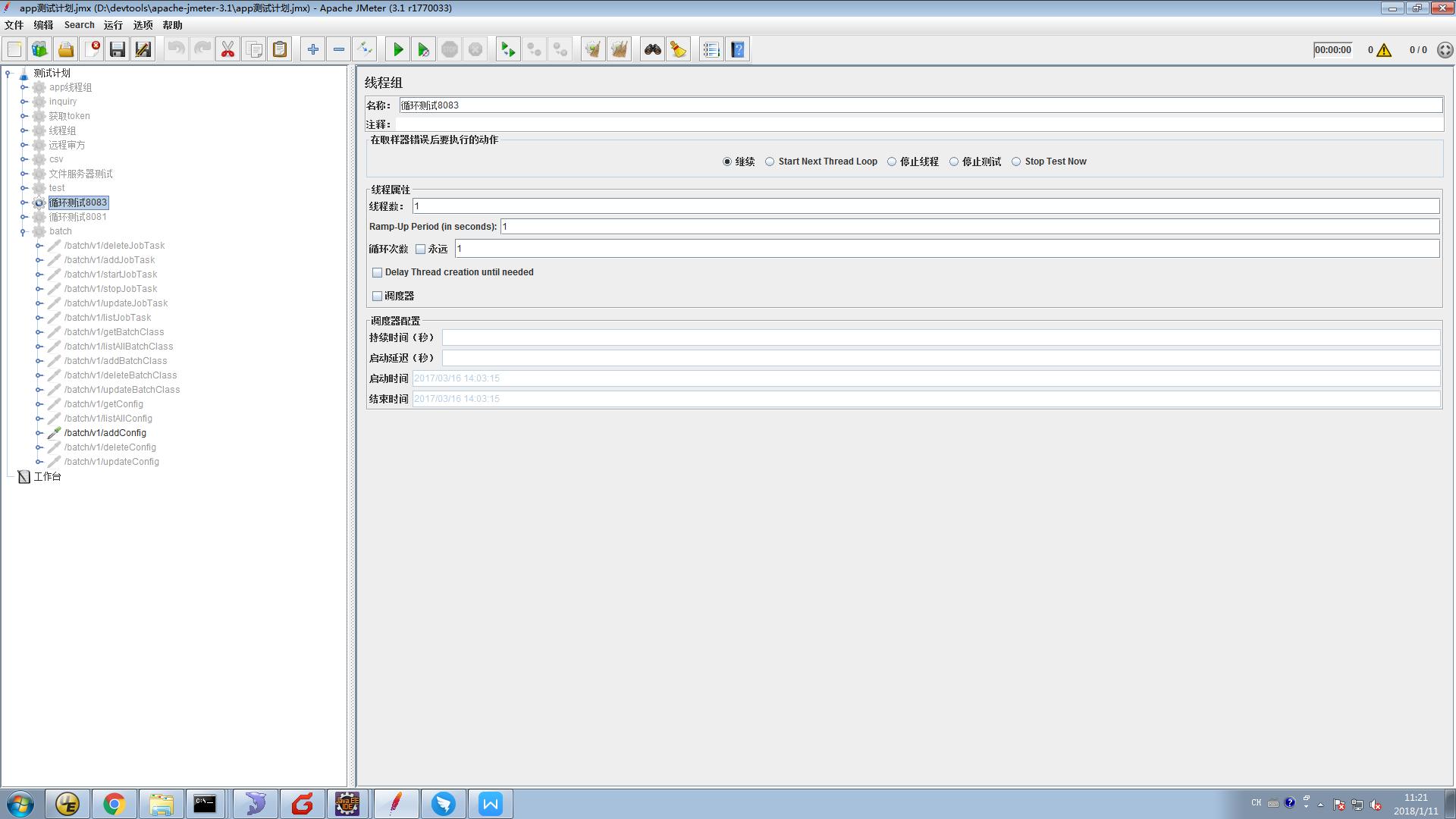
Task: Click the Clear broom toolbar icon
Action: pos(678,49)
